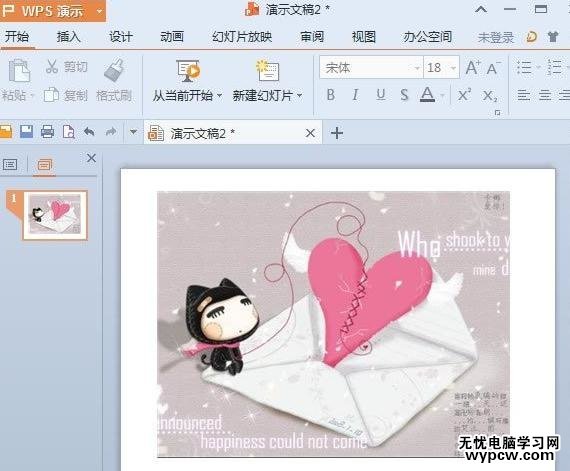This screenshot has height=471, width=570.
Task: Align text center icon
Action: click(x=545, y=95)
